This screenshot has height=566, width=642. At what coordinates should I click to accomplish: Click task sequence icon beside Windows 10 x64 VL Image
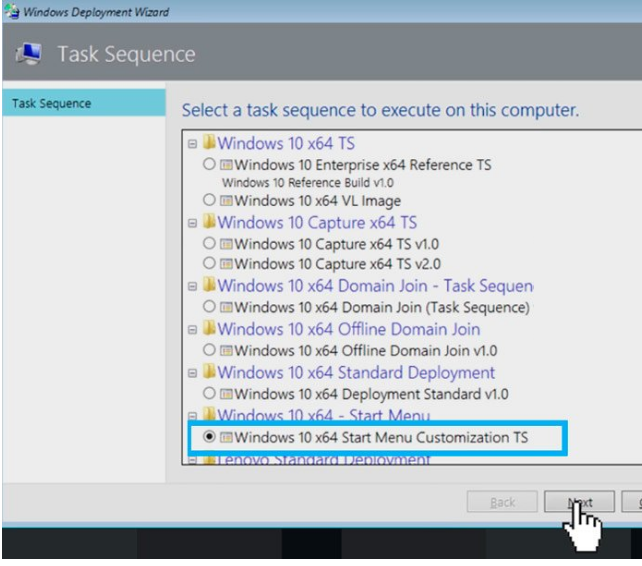point(226,201)
